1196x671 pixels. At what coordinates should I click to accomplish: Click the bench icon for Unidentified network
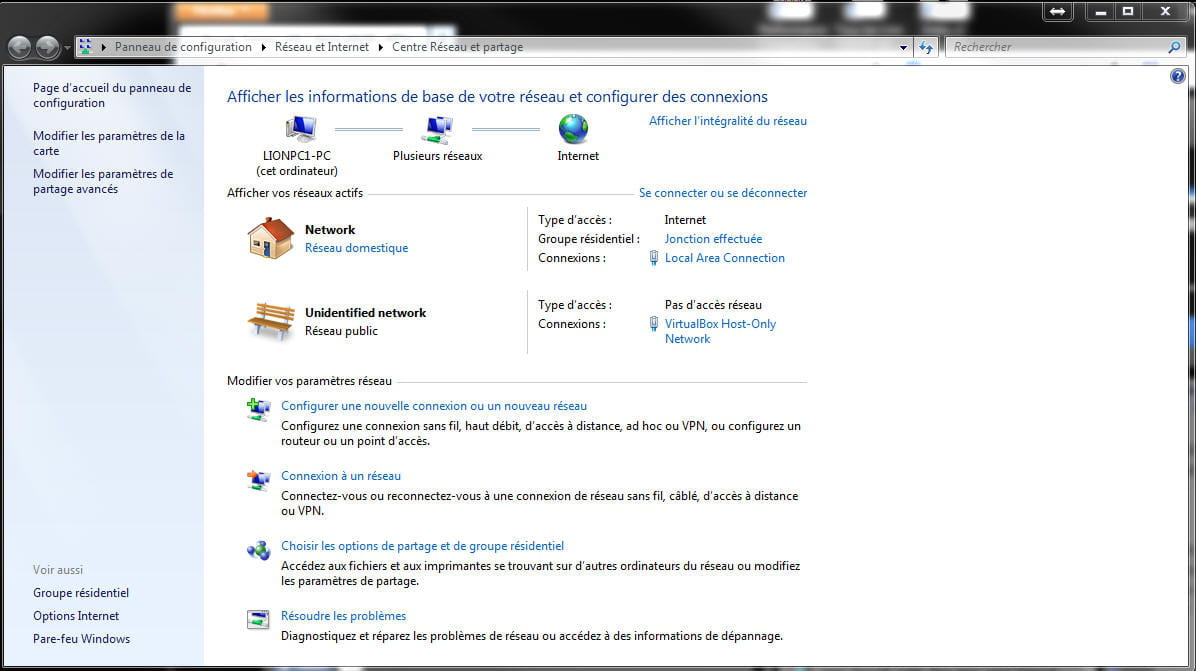tap(270, 321)
